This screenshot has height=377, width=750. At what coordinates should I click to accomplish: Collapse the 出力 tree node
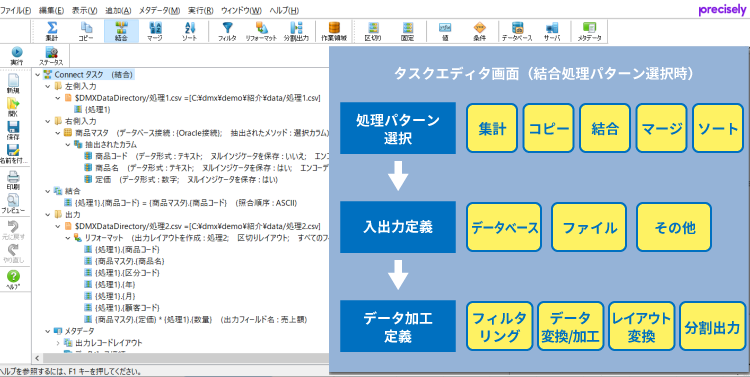(x=47, y=214)
